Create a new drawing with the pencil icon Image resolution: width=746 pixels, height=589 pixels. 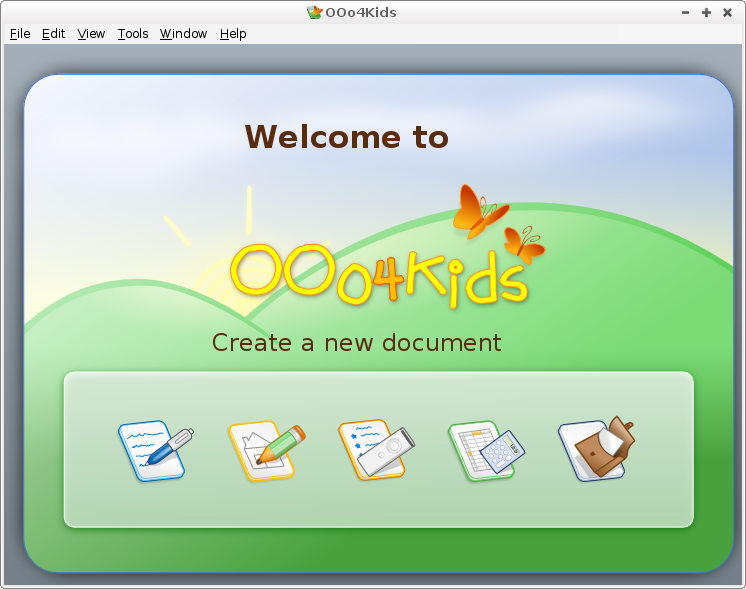(266, 450)
